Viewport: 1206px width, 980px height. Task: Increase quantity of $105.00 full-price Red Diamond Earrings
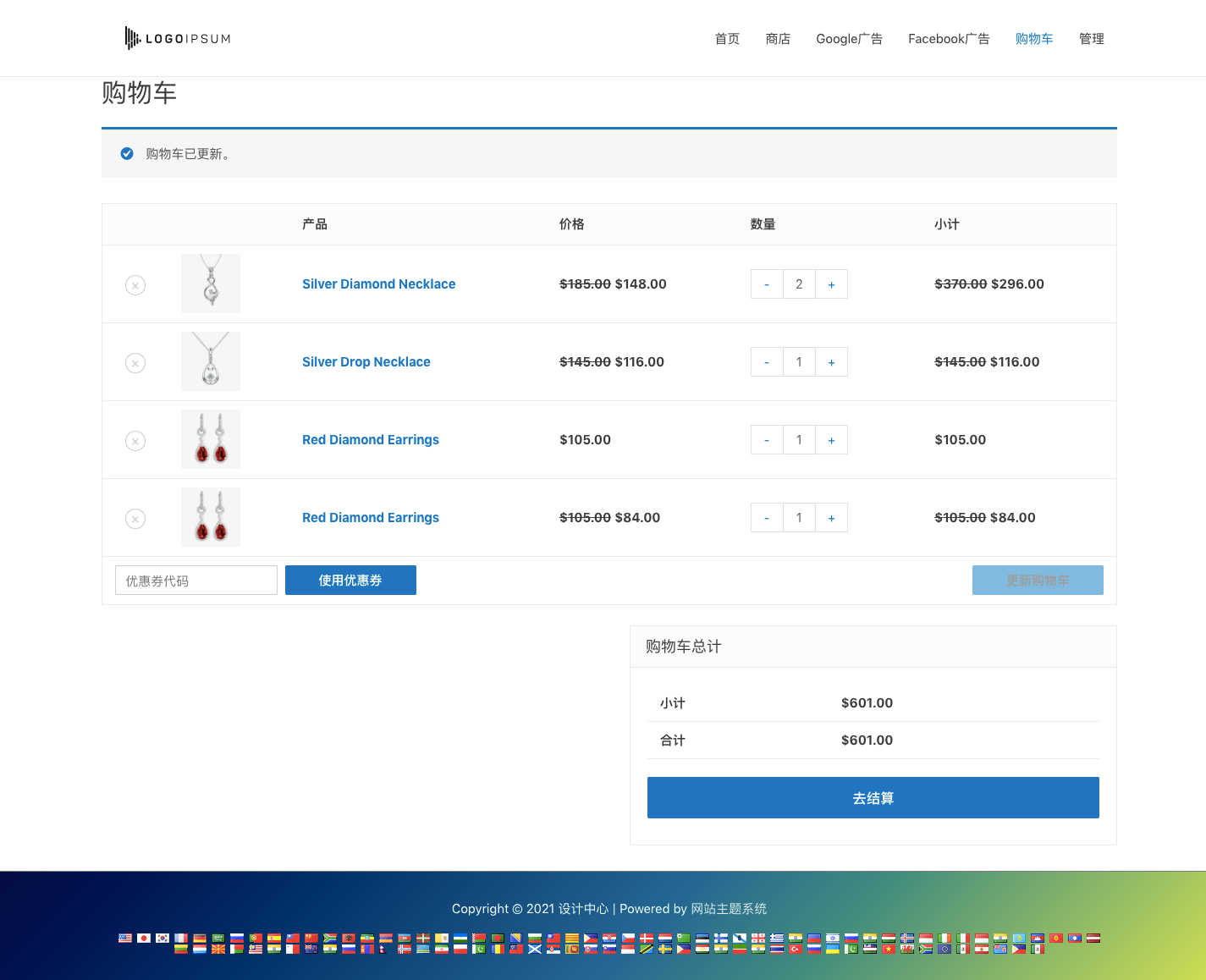(x=831, y=440)
